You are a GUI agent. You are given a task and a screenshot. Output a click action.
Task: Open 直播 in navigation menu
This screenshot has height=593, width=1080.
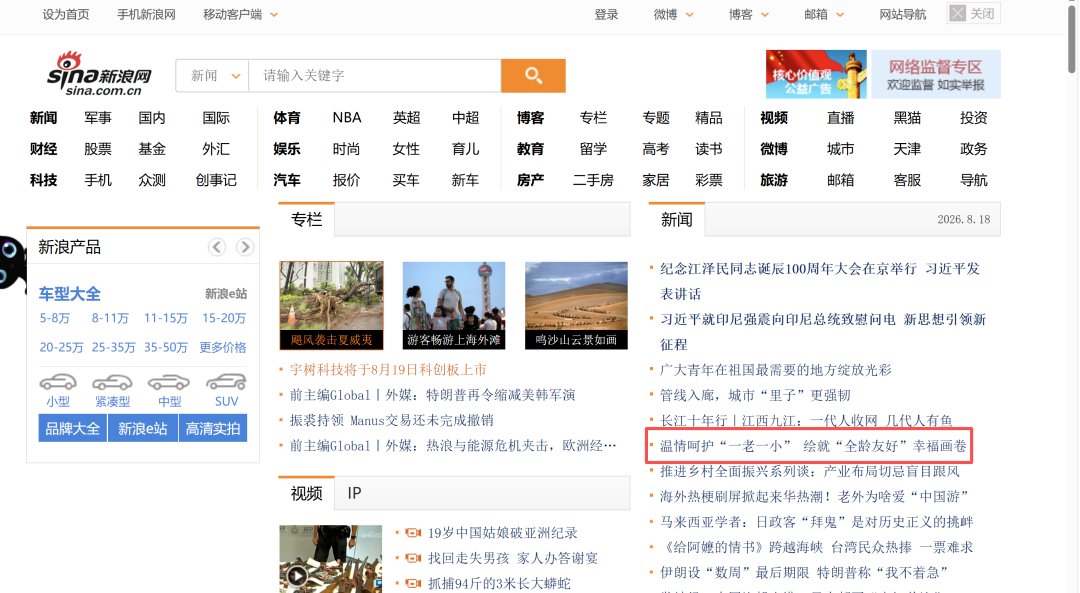pyautogui.click(x=840, y=118)
